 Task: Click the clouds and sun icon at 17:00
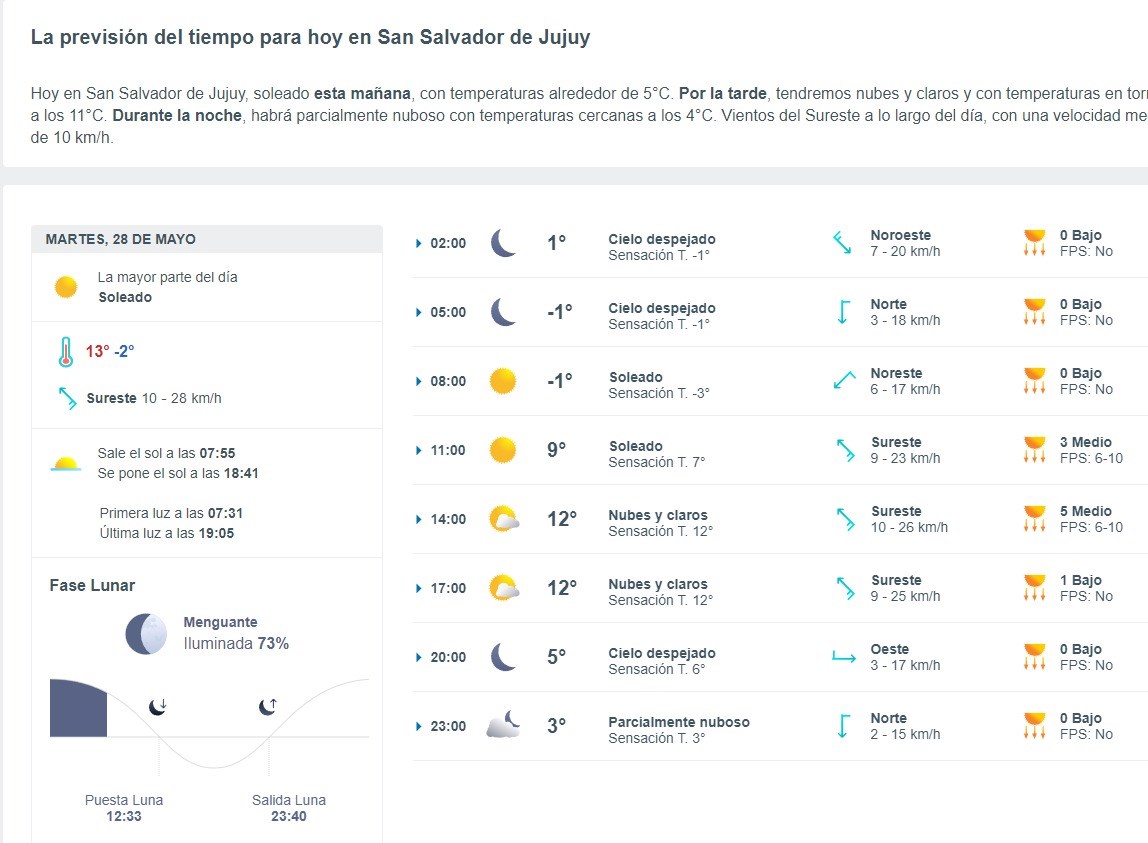503,587
